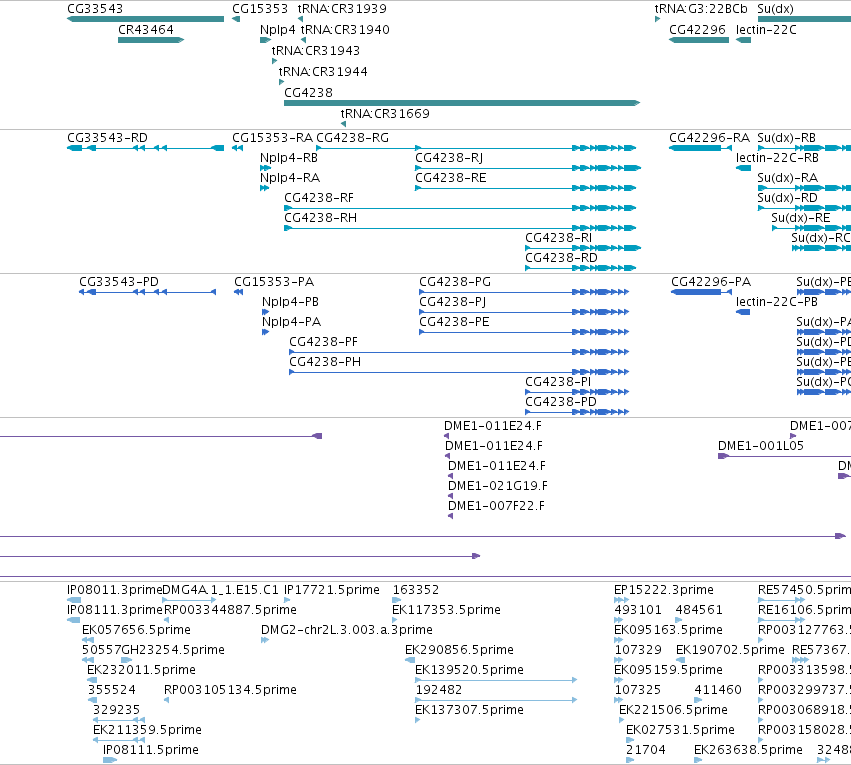
Task: Select the CG33543 gene bar
Action: point(145,19)
